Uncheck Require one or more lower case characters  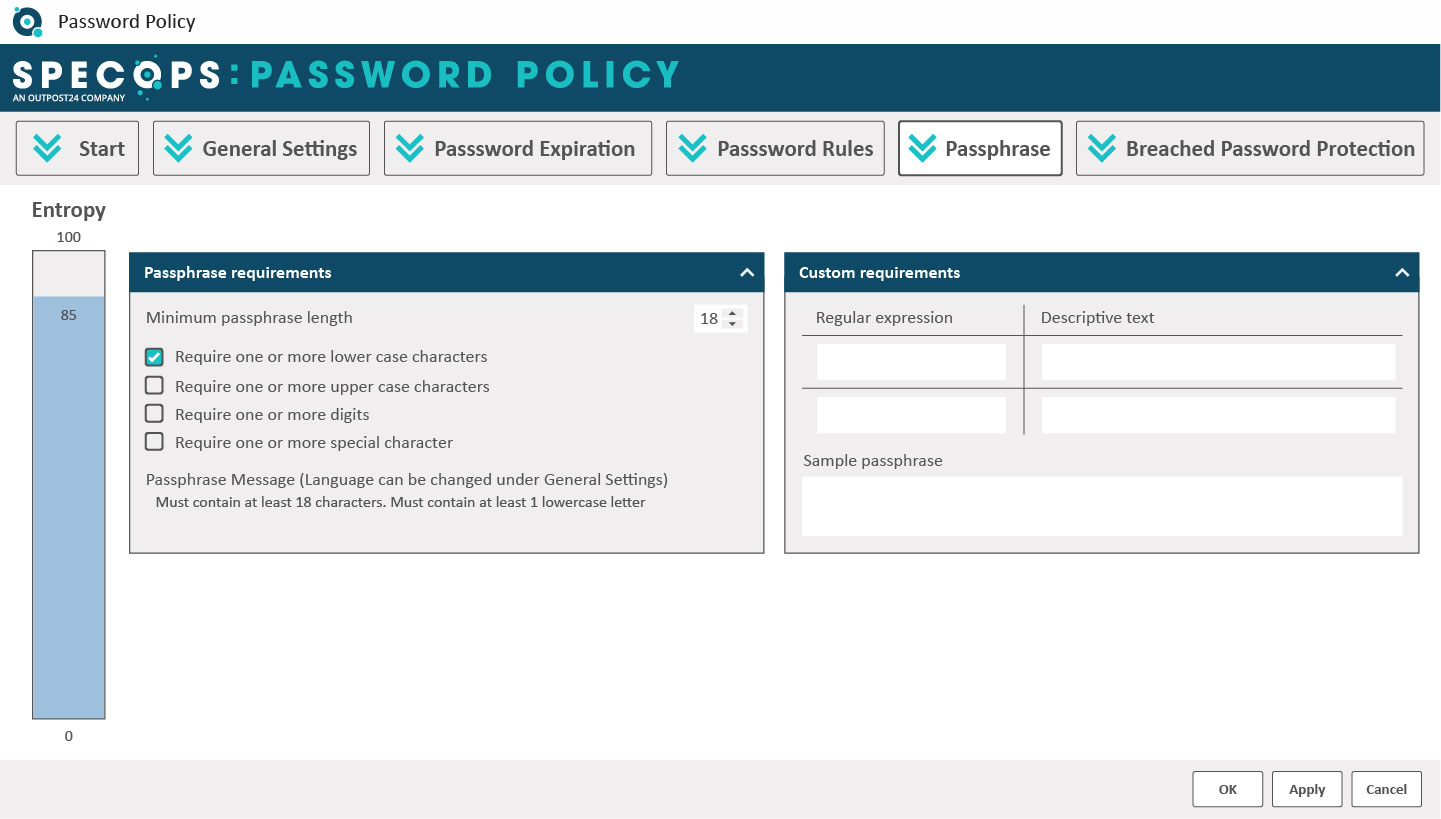154,357
